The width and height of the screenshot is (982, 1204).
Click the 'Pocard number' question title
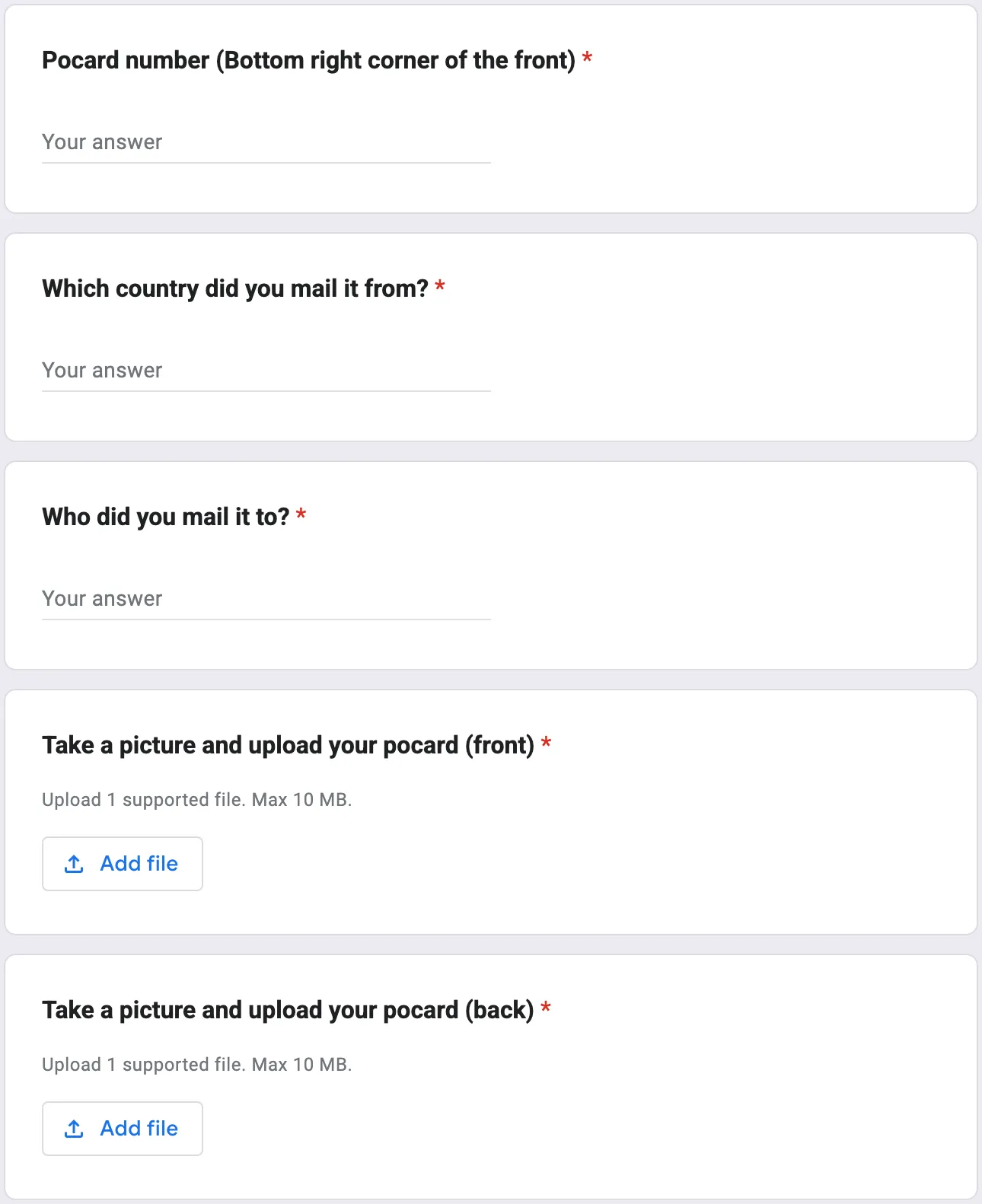tap(308, 60)
